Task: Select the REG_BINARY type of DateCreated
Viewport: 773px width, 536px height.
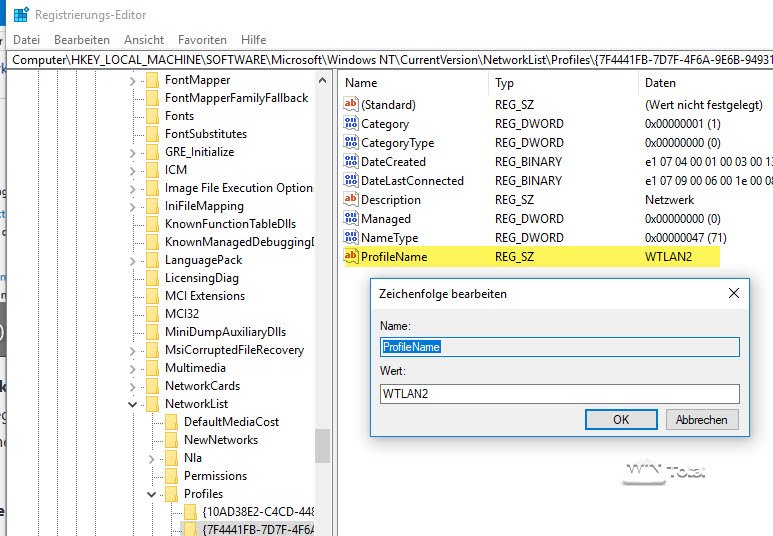Action: click(x=528, y=162)
